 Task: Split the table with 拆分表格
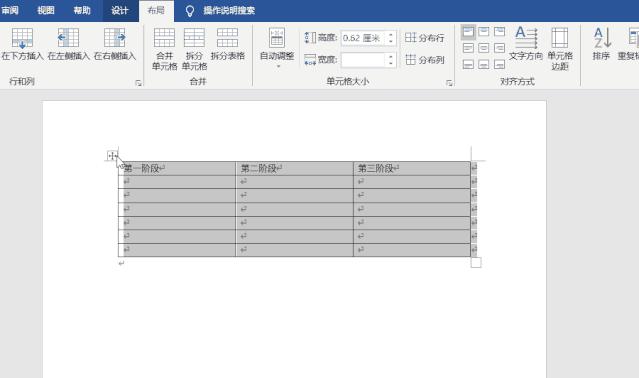227,44
